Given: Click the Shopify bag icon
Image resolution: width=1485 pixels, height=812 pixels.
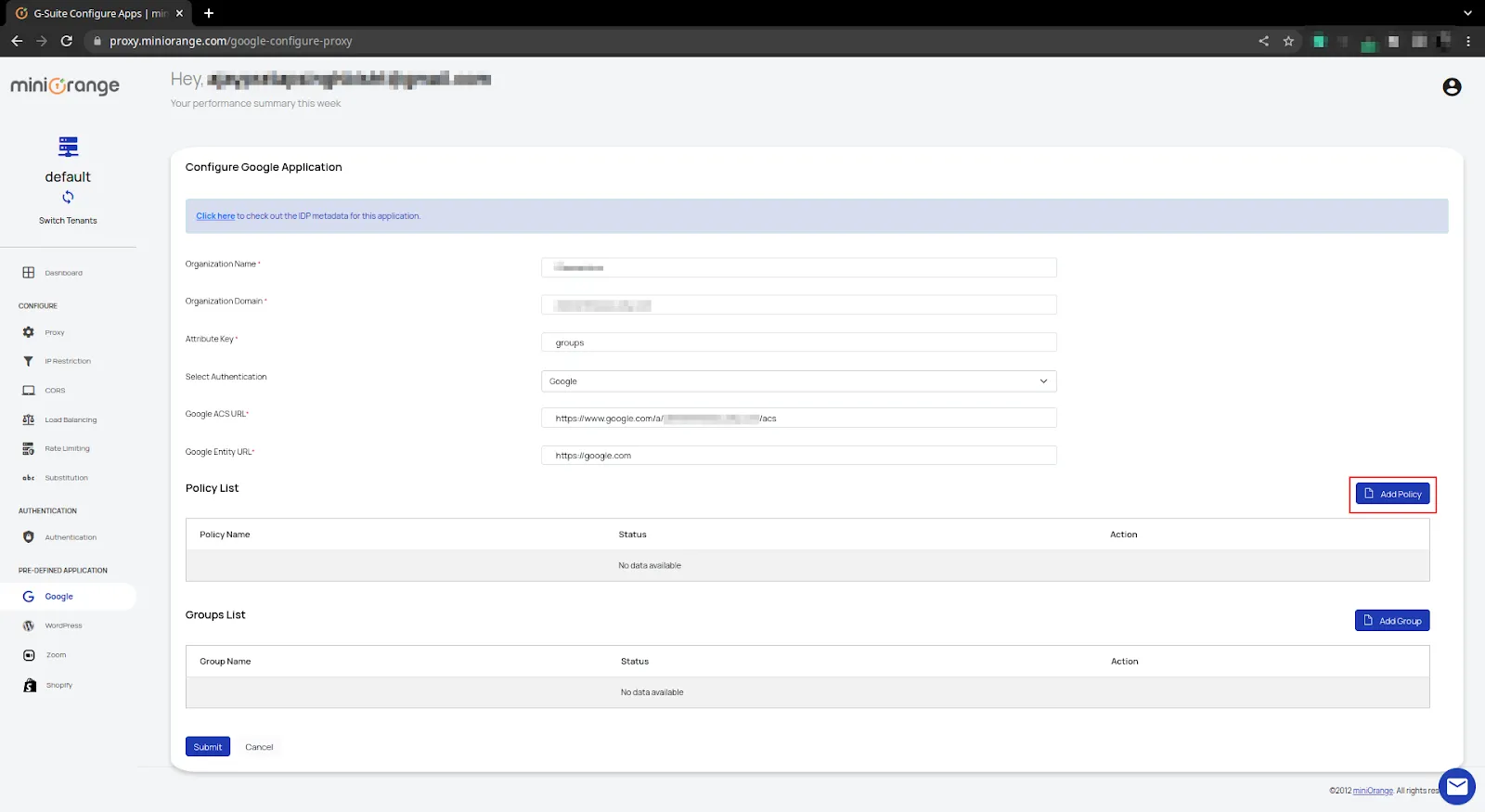Looking at the screenshot, I should 30,685.
